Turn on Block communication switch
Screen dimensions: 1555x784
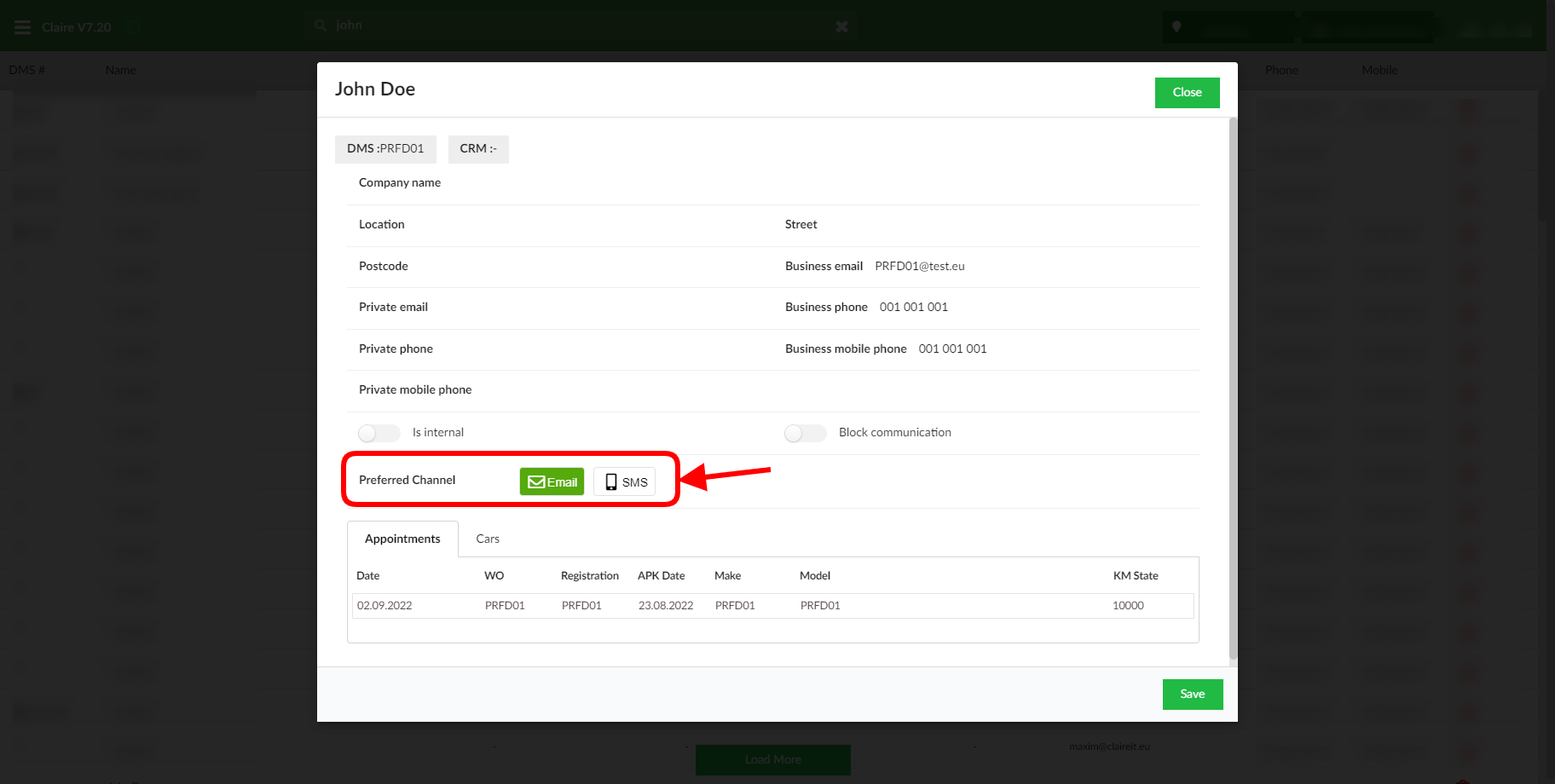(x=805, y=433)
